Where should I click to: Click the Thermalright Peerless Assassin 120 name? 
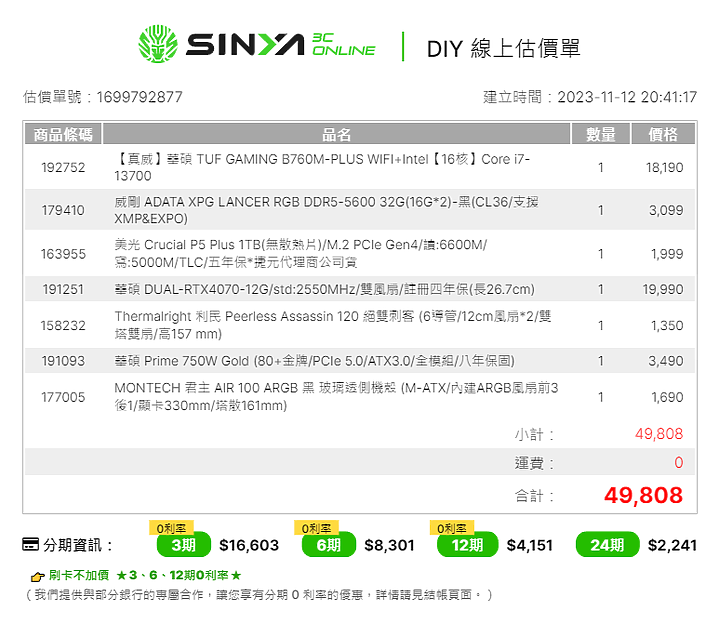[333, 325]
